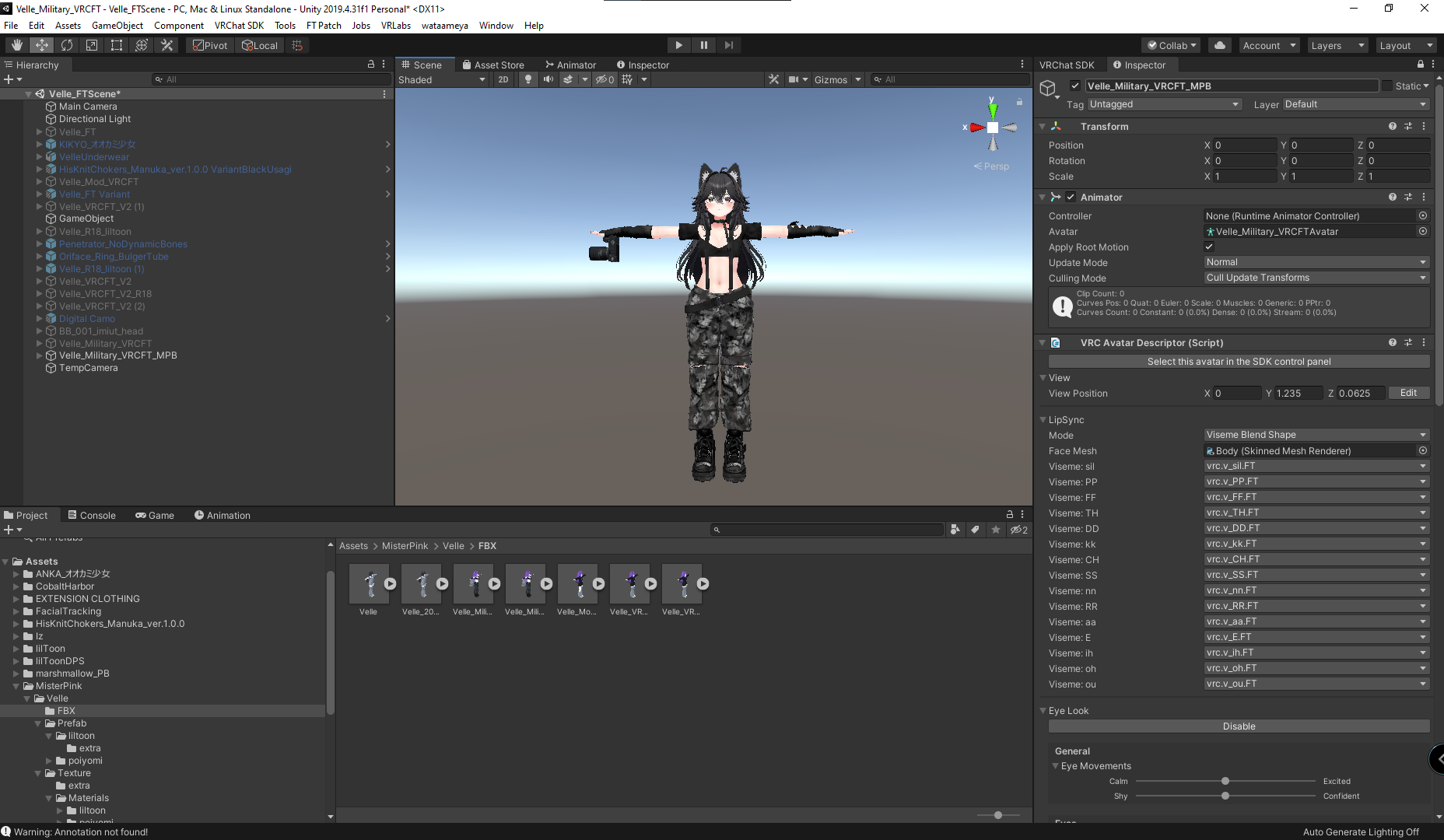Click Edit next to View Position
This screenshot has width=1444, height=840.
pyautogui.click(x=1408, y=393)
